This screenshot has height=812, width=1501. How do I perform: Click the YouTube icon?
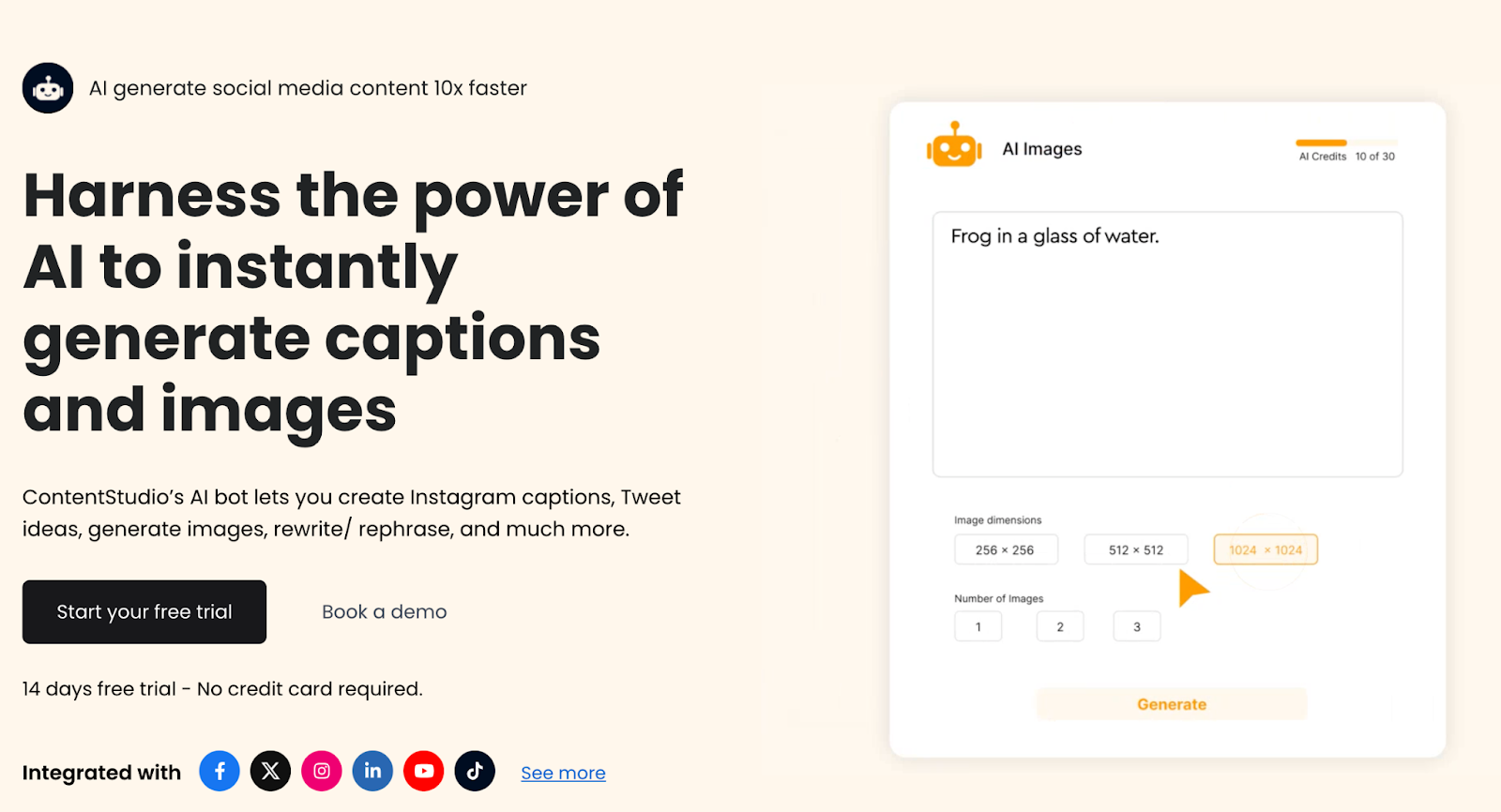(423, 771)
